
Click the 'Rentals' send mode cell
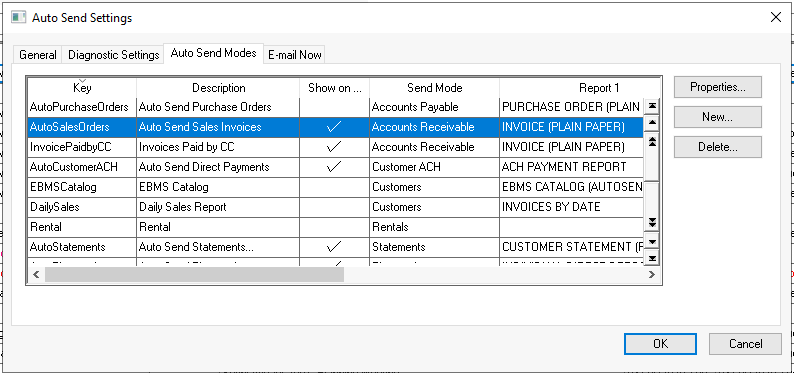434,227
